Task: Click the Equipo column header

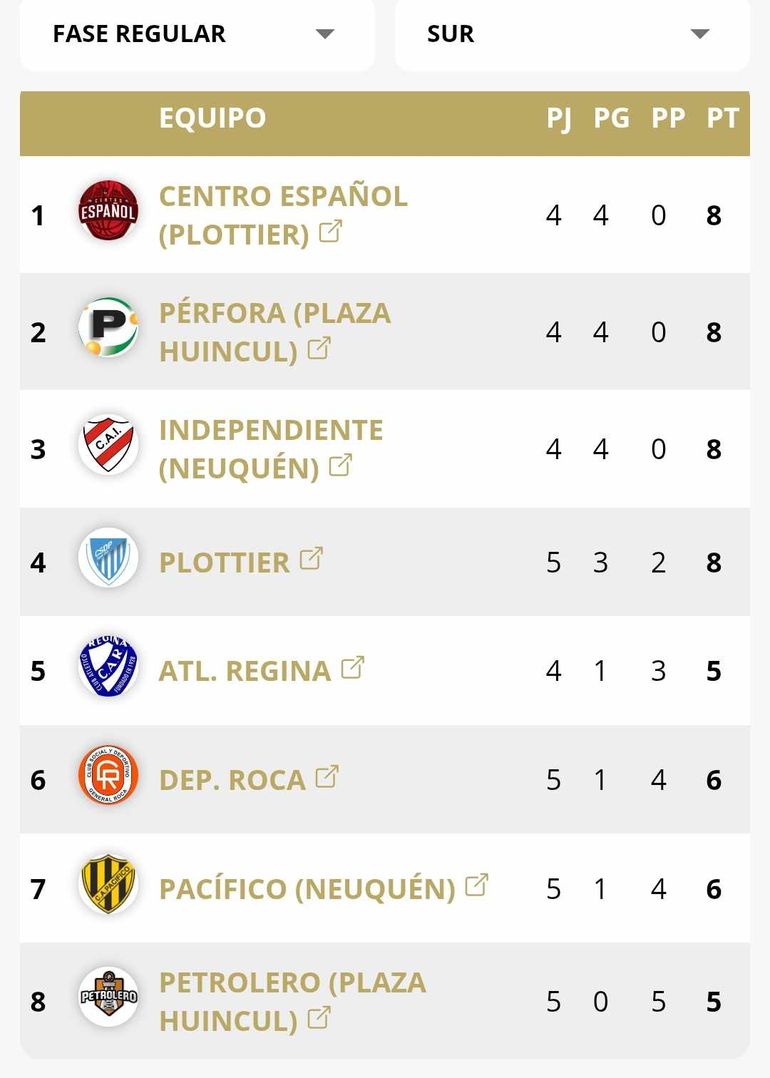Action: tap(212, 118)
